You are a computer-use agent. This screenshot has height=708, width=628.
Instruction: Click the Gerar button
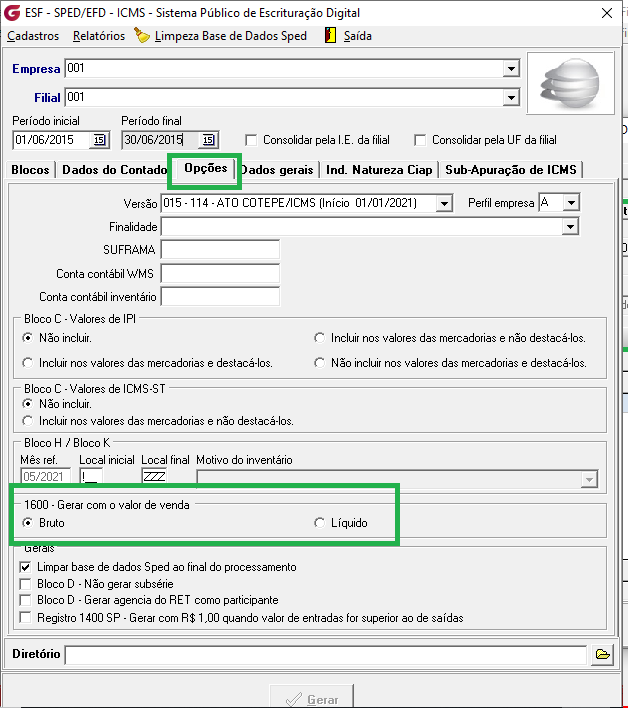click(312, 698)
